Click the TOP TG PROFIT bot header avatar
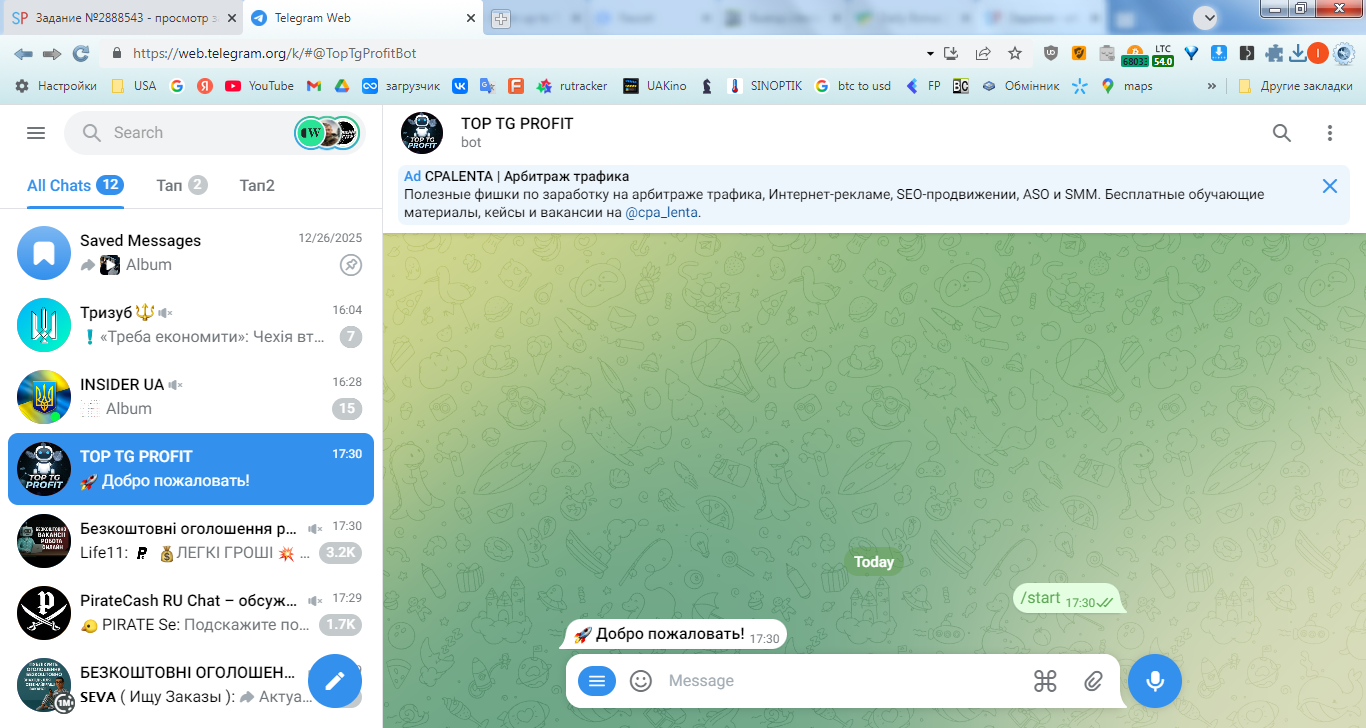 [x=422, y=133]
